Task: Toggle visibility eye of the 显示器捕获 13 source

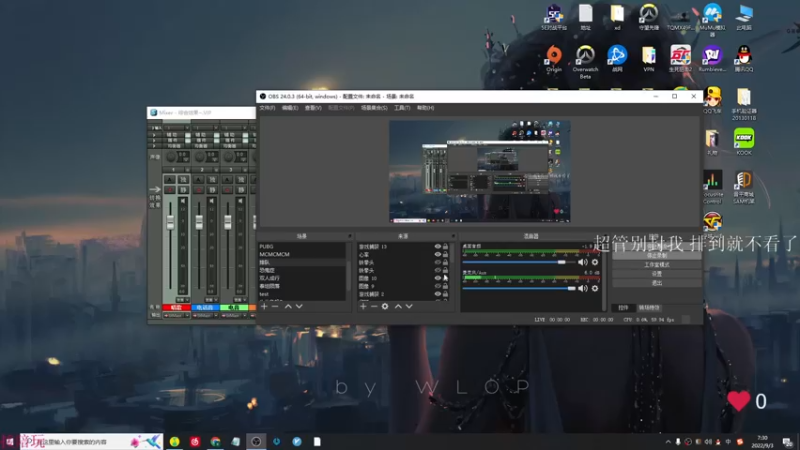Action: coord(437,246)
